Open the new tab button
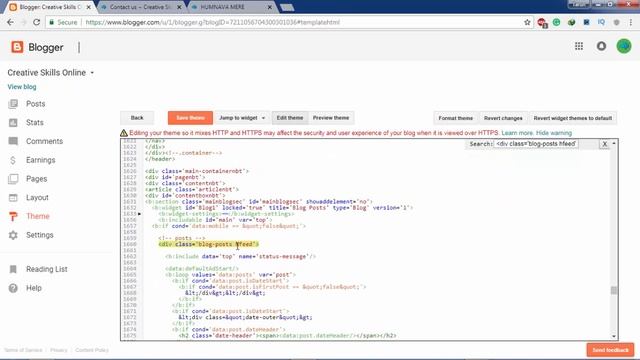 [287, 7]
